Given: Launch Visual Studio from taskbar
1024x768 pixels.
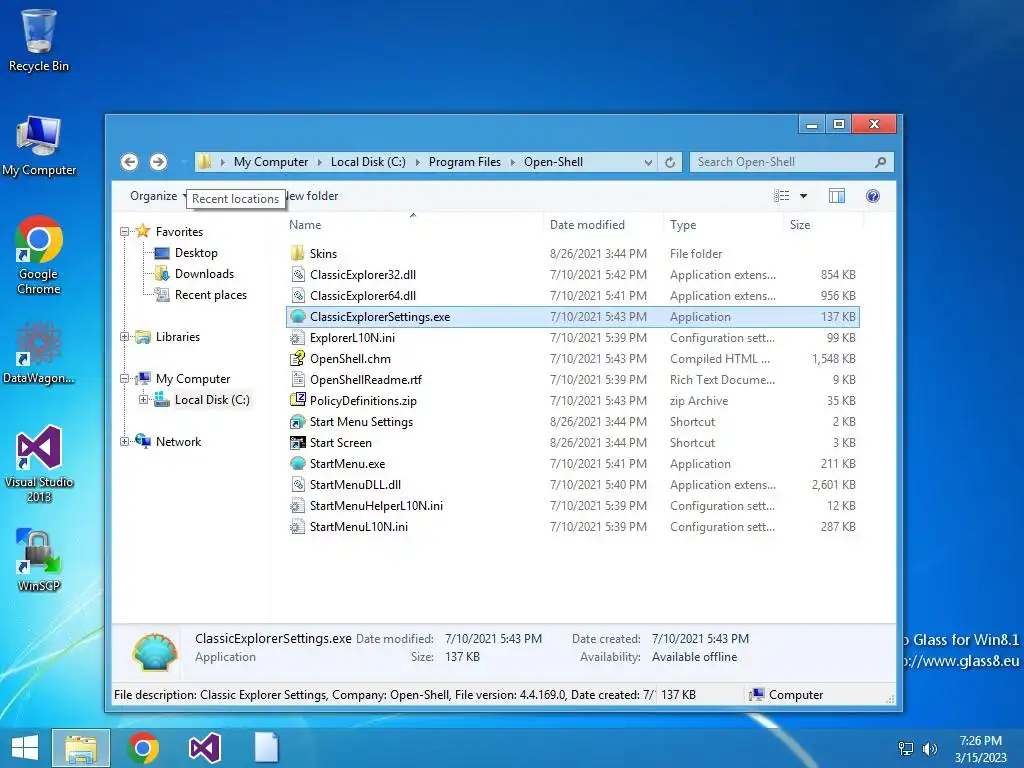Looking at the screenshot, I should 204,748.
